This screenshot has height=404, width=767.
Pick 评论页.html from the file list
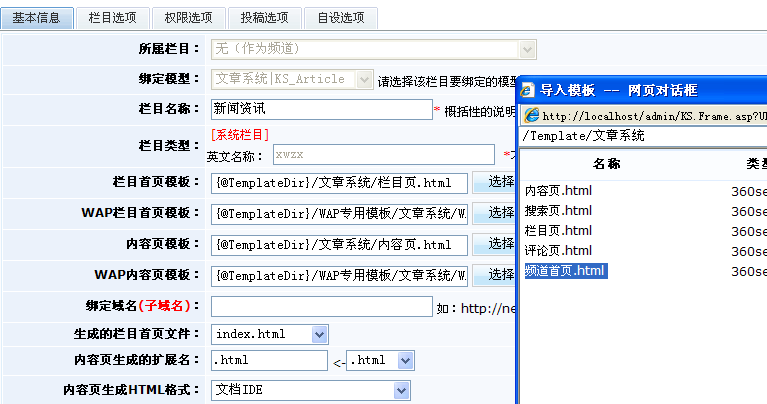[558, 251]
